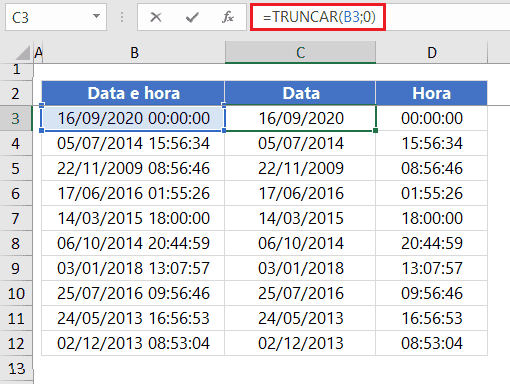Confirm the formula with the checkmark icon
This screenshot has width=510, height=384.
point(192,17)
